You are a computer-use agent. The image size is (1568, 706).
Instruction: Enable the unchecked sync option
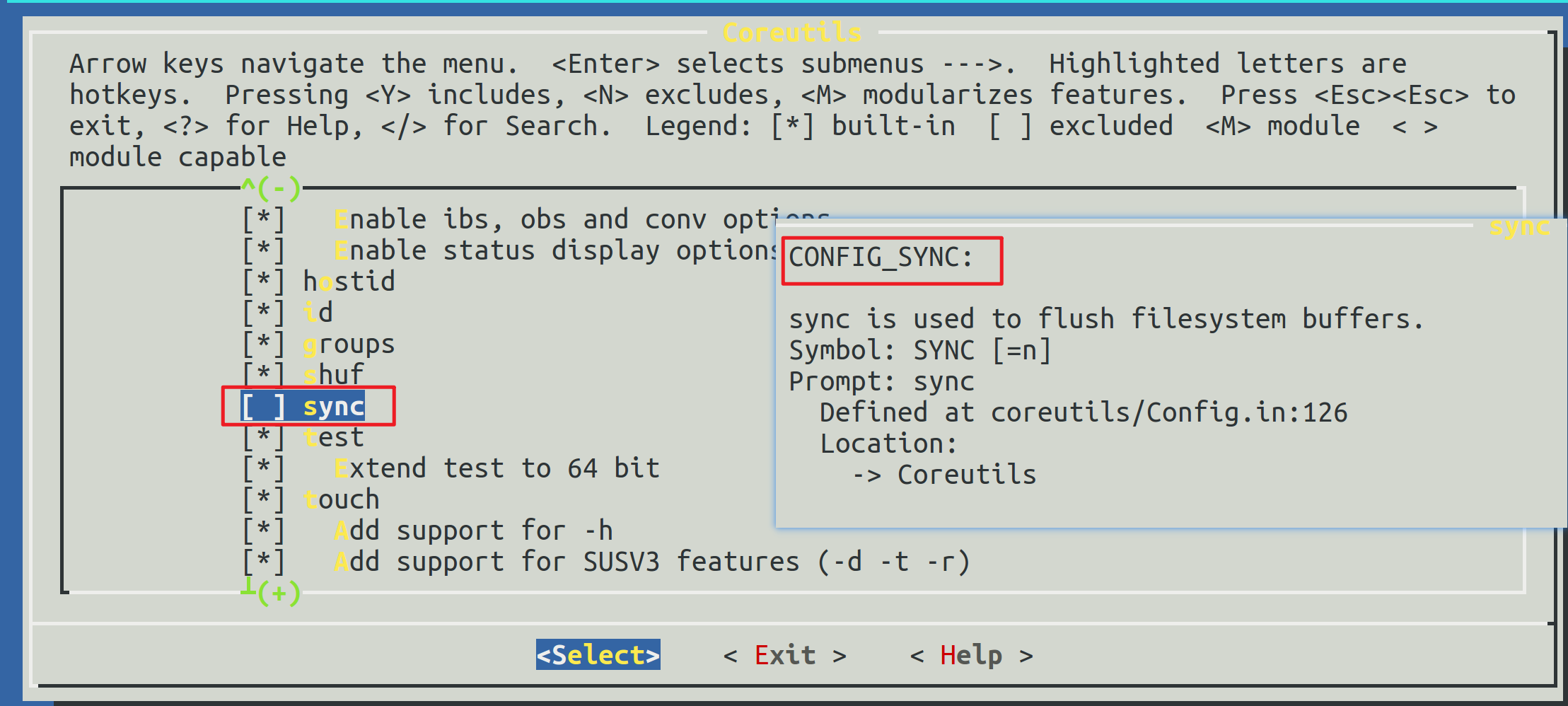pos(263,406)
